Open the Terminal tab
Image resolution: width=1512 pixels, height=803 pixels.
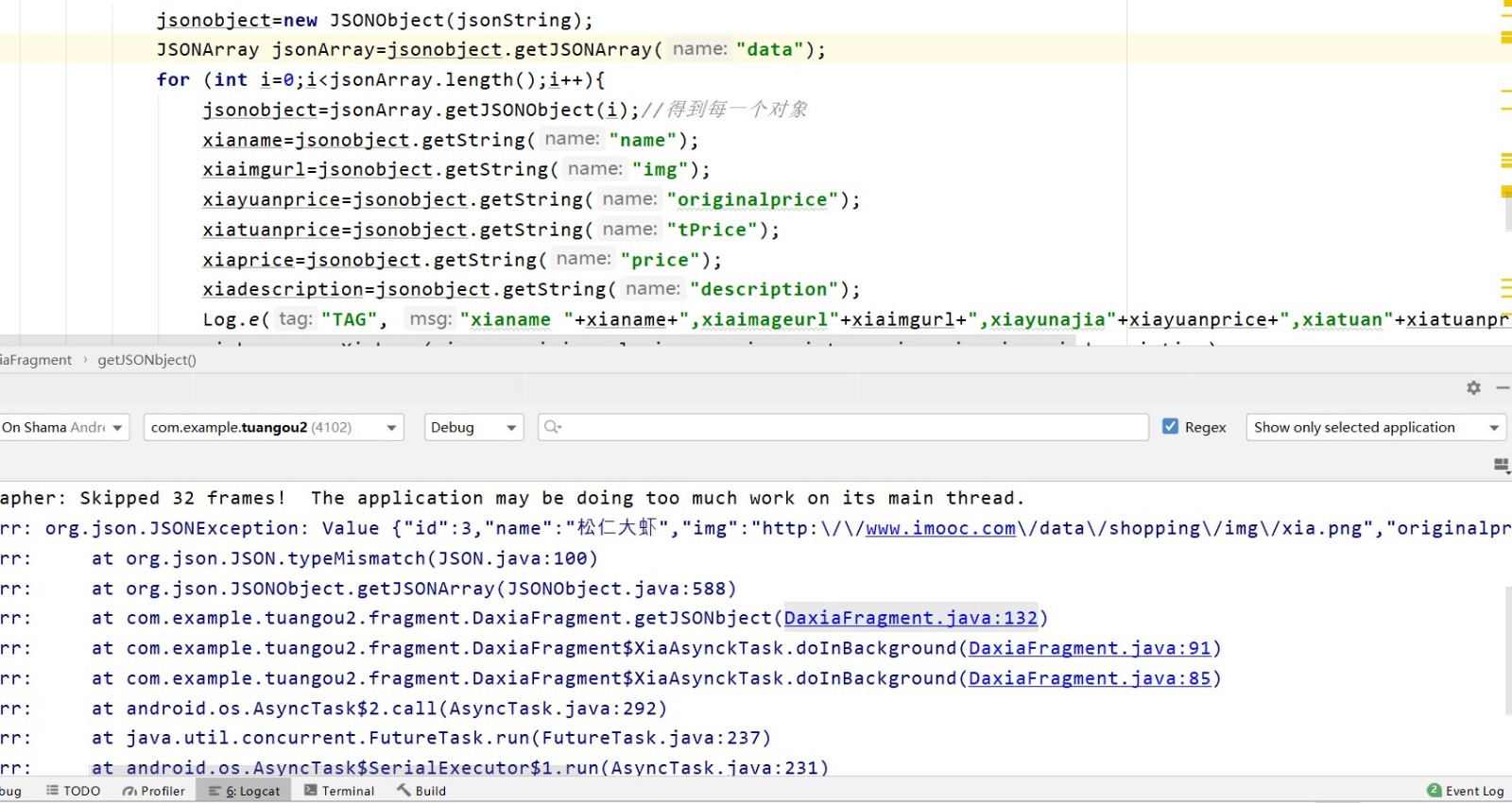339,791
